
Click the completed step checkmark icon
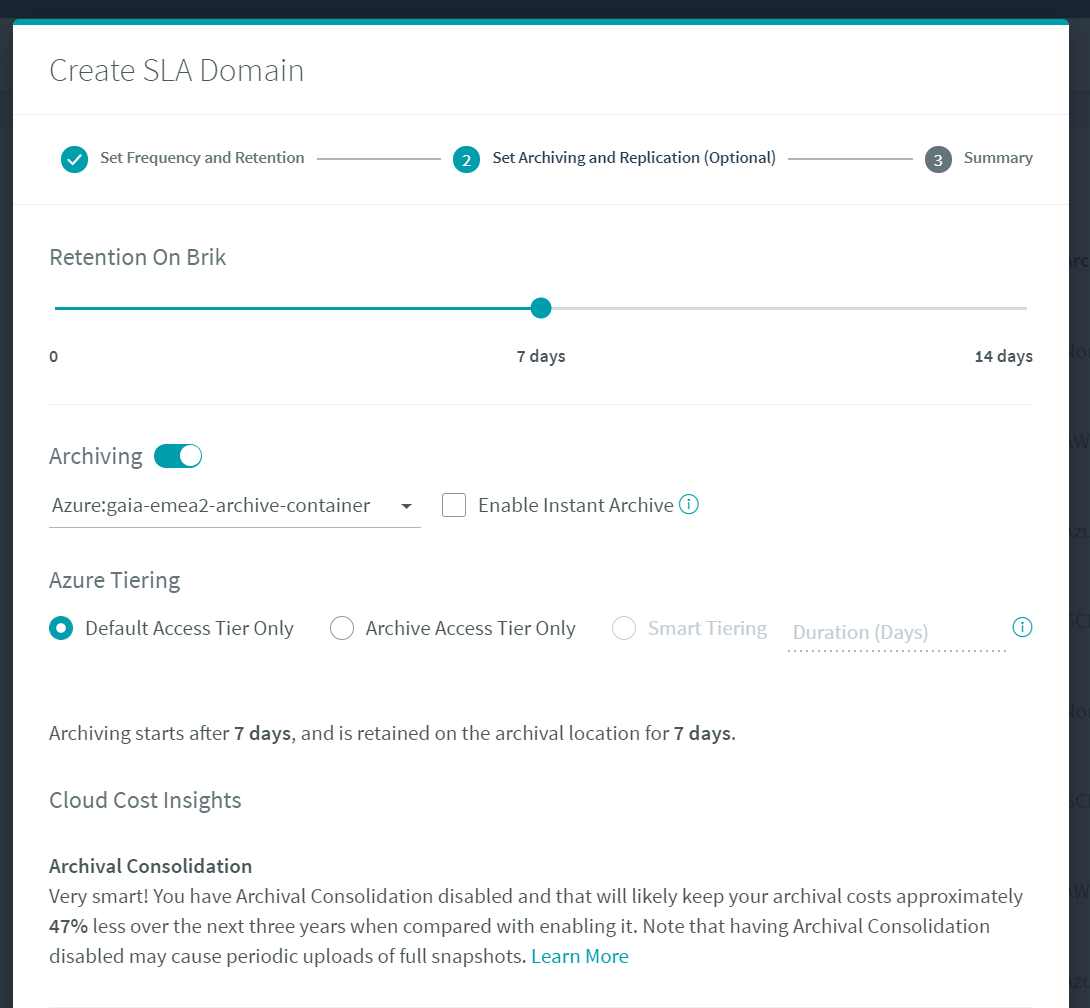click(x=74, y=159)
